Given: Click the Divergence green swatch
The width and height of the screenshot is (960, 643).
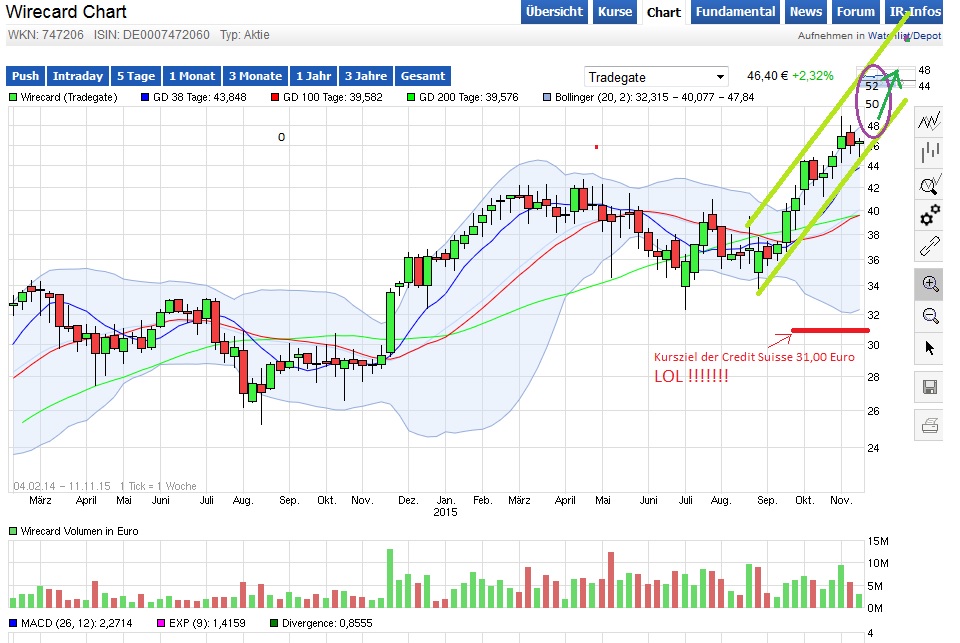Looking at the screenshot, I should 274,623.
